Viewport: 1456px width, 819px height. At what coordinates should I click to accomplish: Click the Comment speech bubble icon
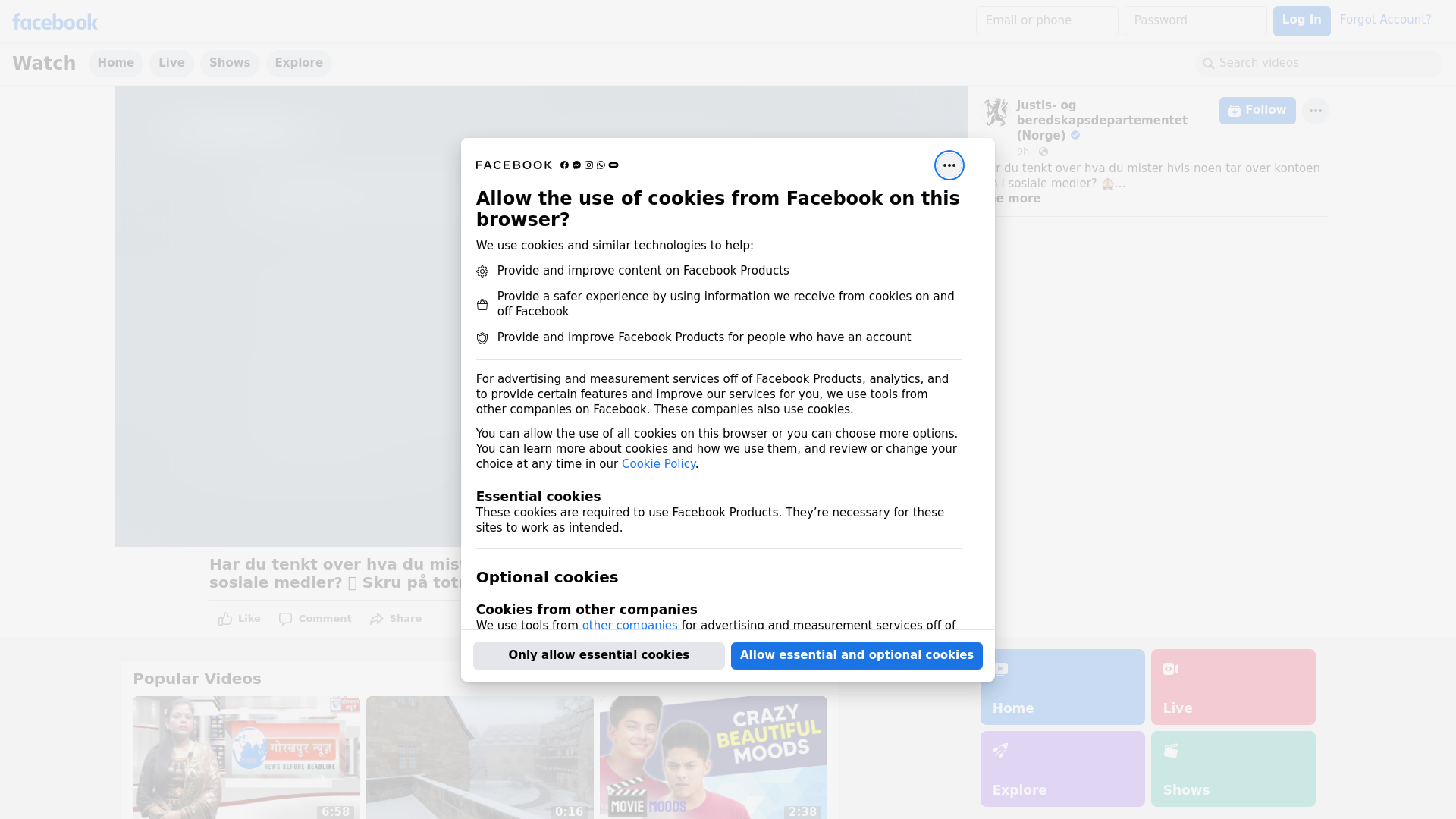285,619
